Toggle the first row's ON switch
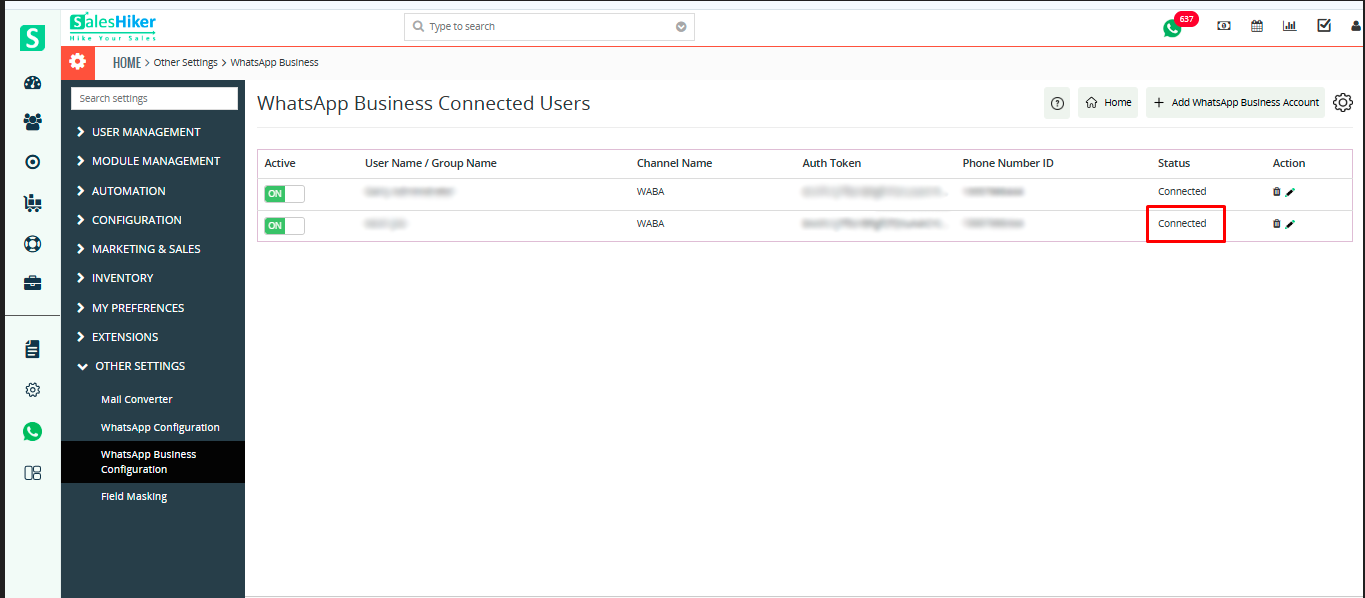1365x598 pixels. click(284, 193)
